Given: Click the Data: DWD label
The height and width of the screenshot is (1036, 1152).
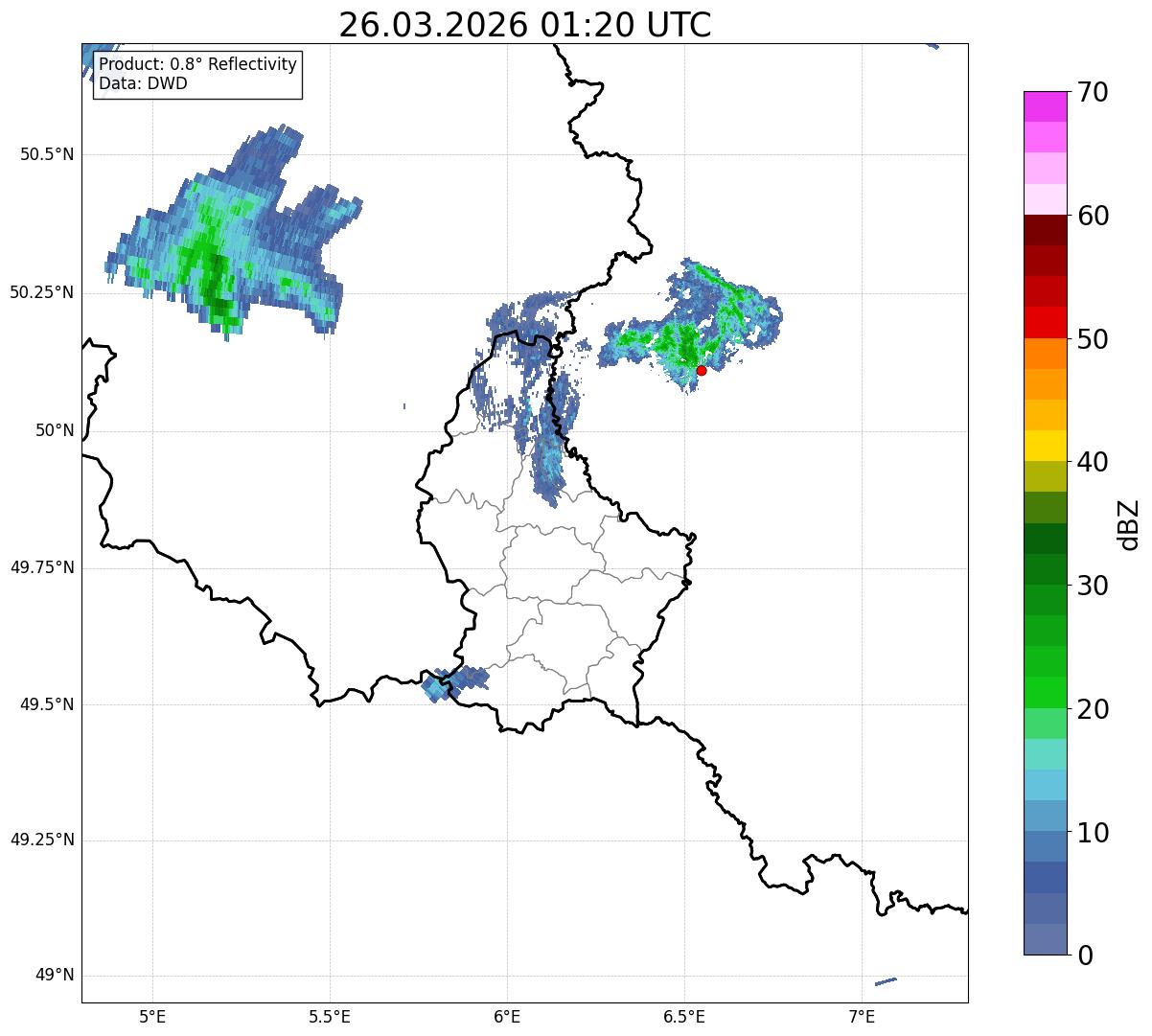Looking at the screenshot, I should (x=143, y=83).
